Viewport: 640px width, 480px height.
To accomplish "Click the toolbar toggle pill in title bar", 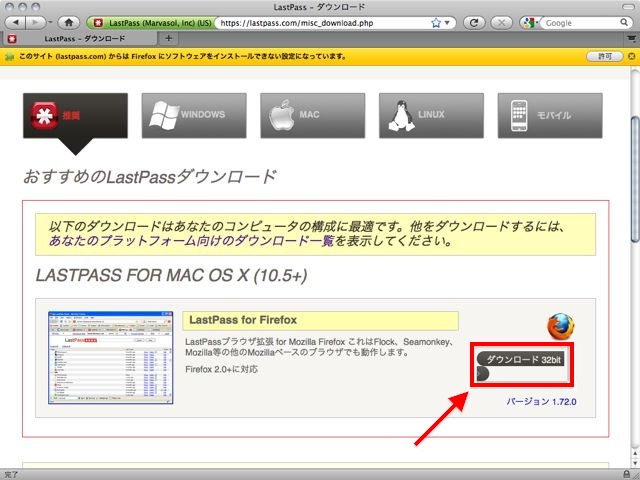I will [628, 7].
